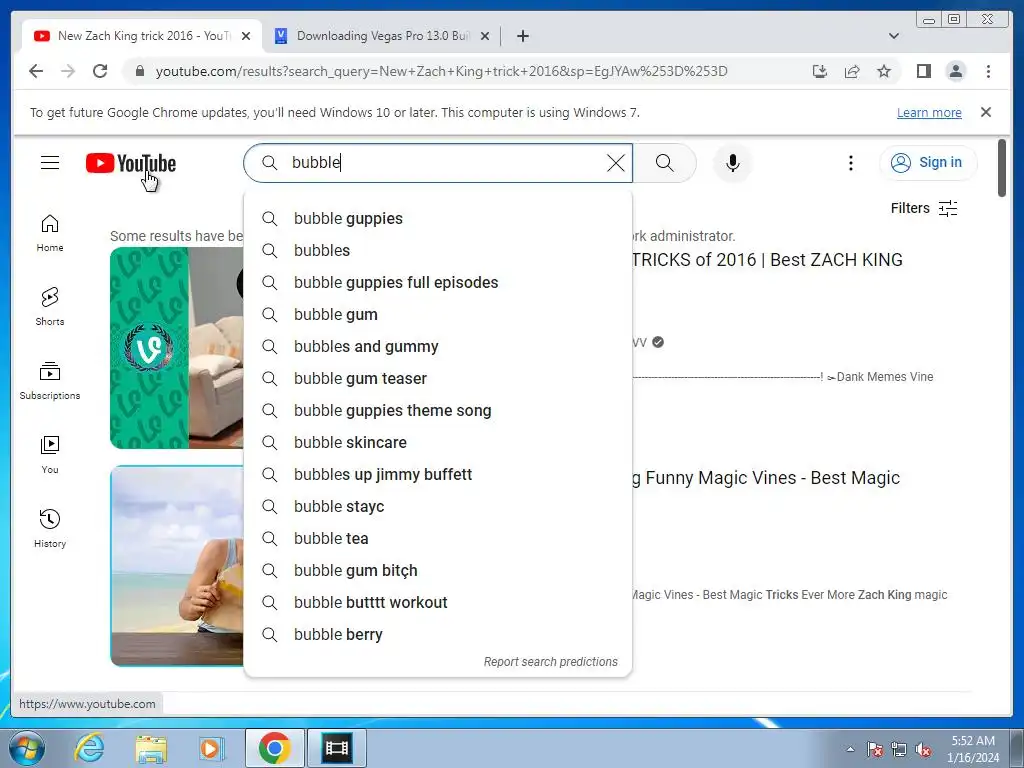Click the Sign in button
The image size is (1024, 768).
928,162
